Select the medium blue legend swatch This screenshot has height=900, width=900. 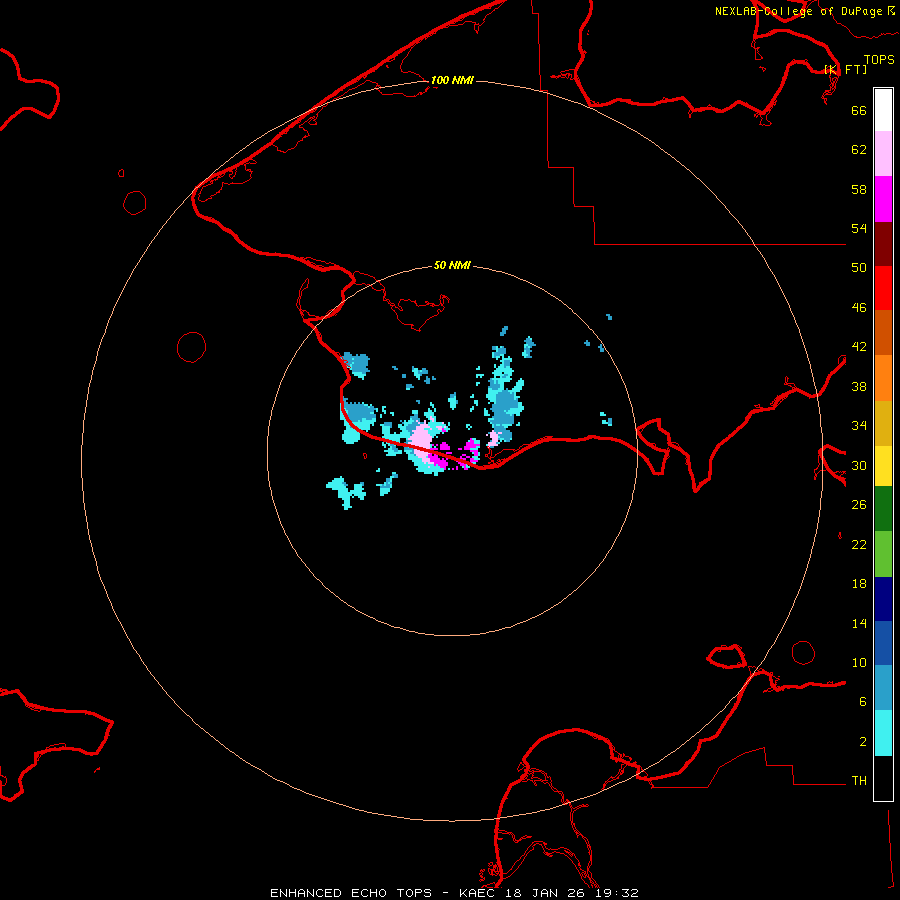coord(883,643)
